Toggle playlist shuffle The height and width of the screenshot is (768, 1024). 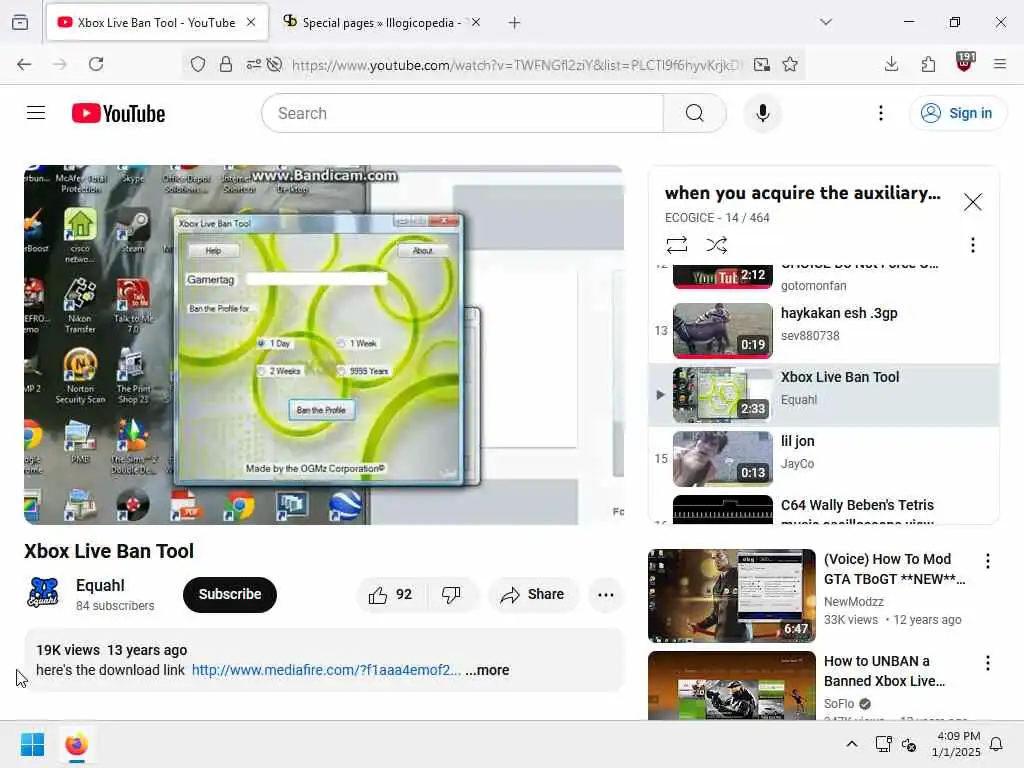click(716, 245)
